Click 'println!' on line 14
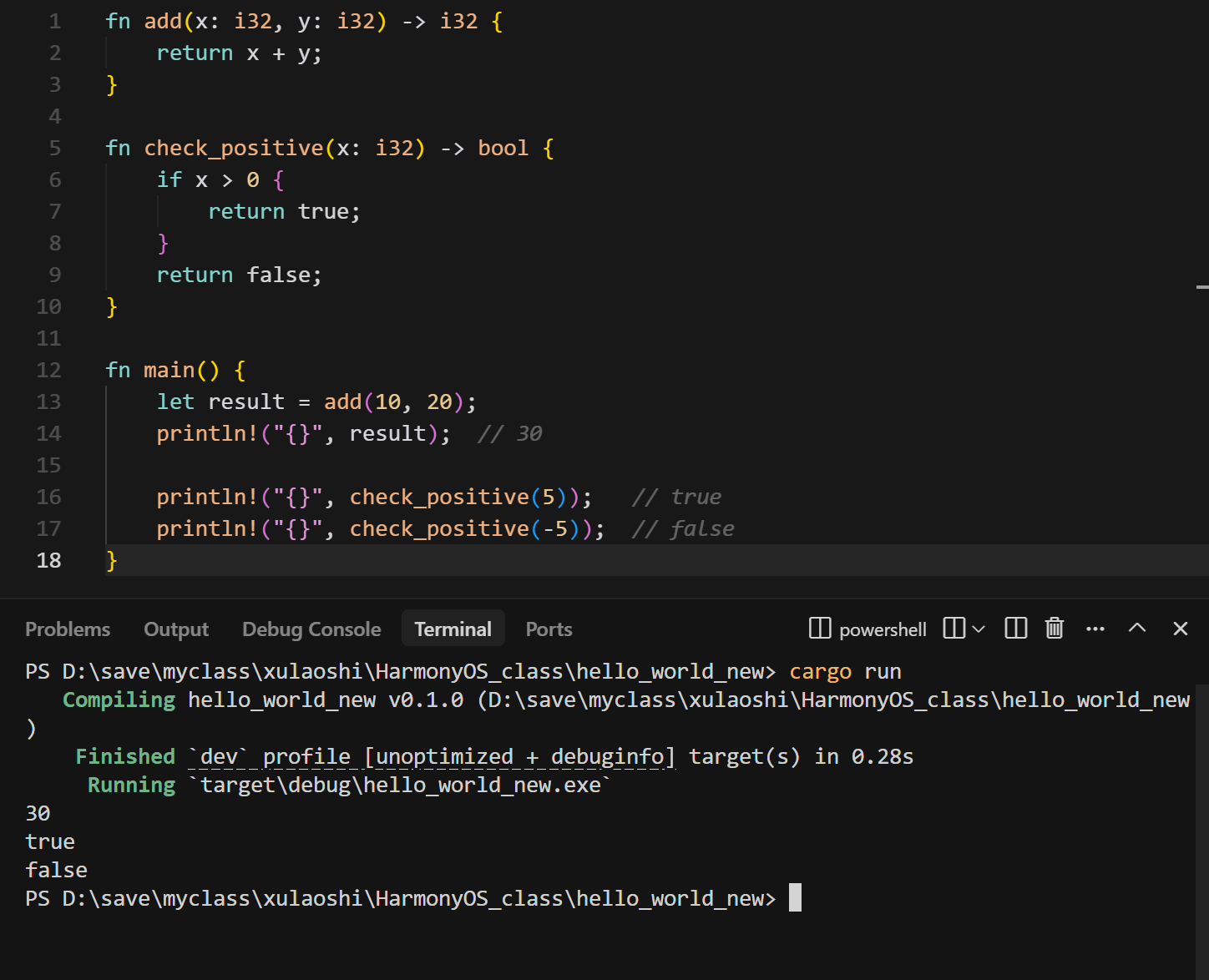 pos(208,433)
